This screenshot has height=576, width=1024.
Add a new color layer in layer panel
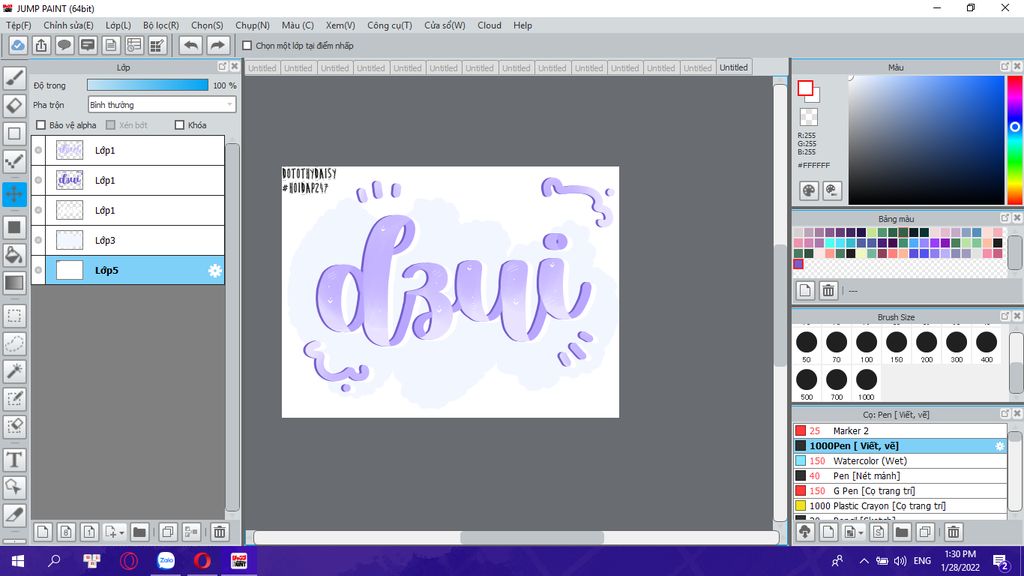coord(42,532)
